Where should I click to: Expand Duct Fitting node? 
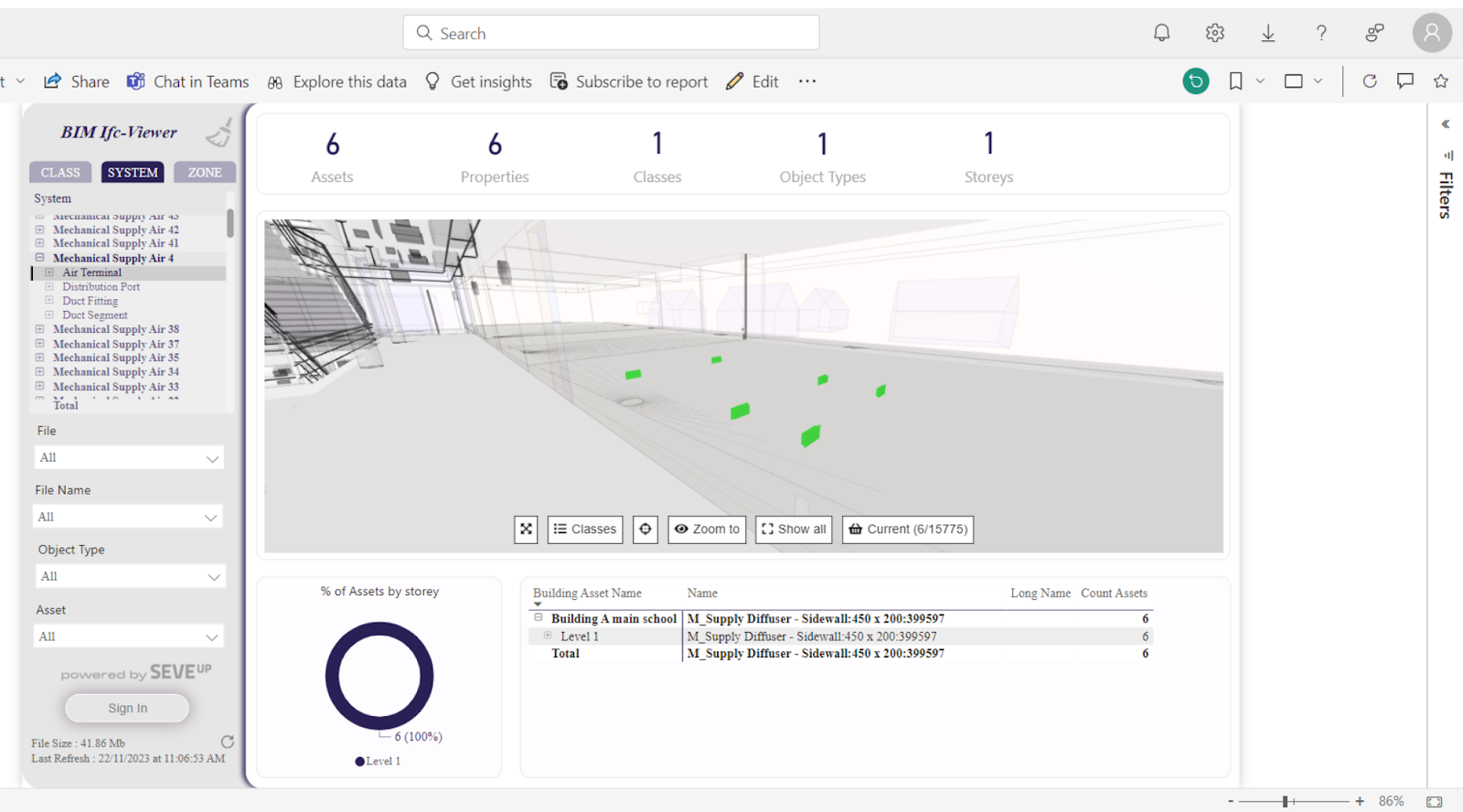49,301
